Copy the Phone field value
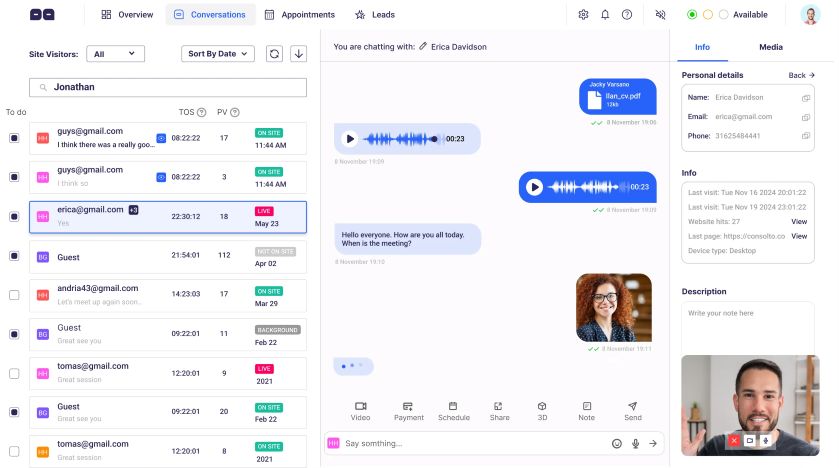Image resolution: width=839 pixels, height=468 pixels. 806,136
